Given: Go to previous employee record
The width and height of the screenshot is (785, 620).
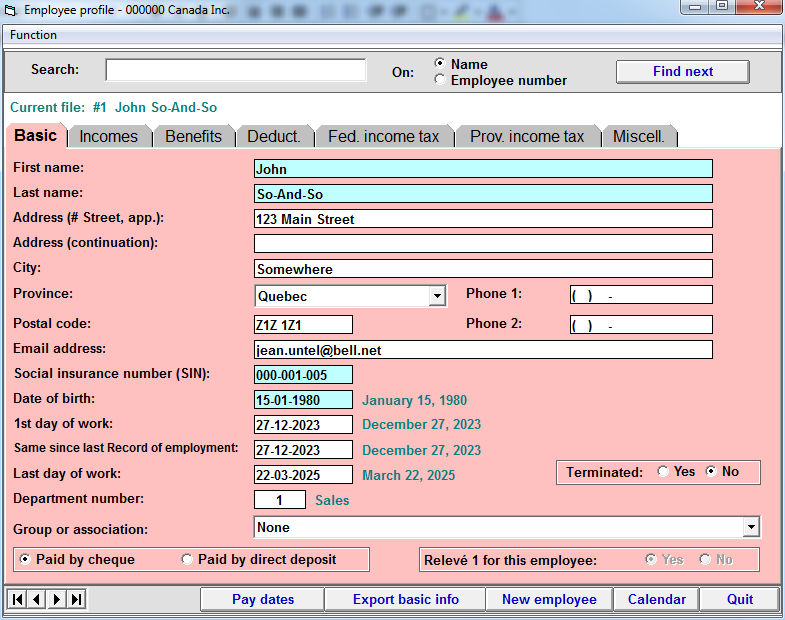Looking at the screenshot, I should (37, 599).
